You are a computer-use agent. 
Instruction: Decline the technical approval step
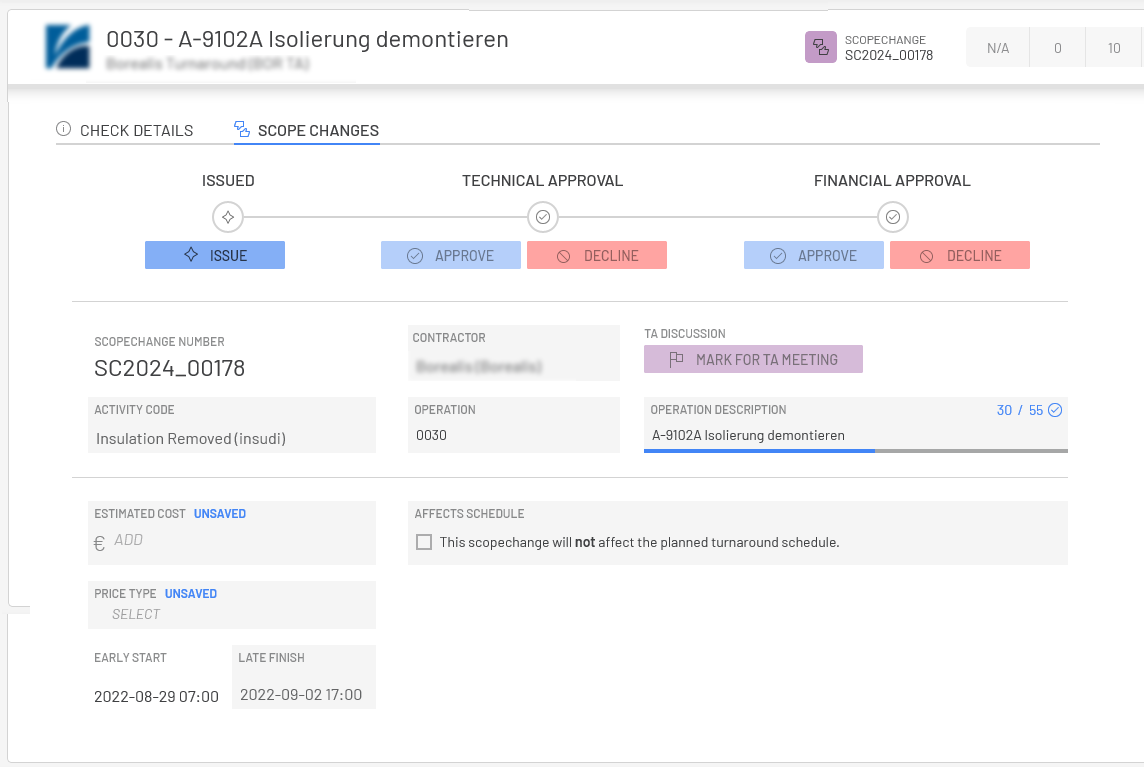597,256
